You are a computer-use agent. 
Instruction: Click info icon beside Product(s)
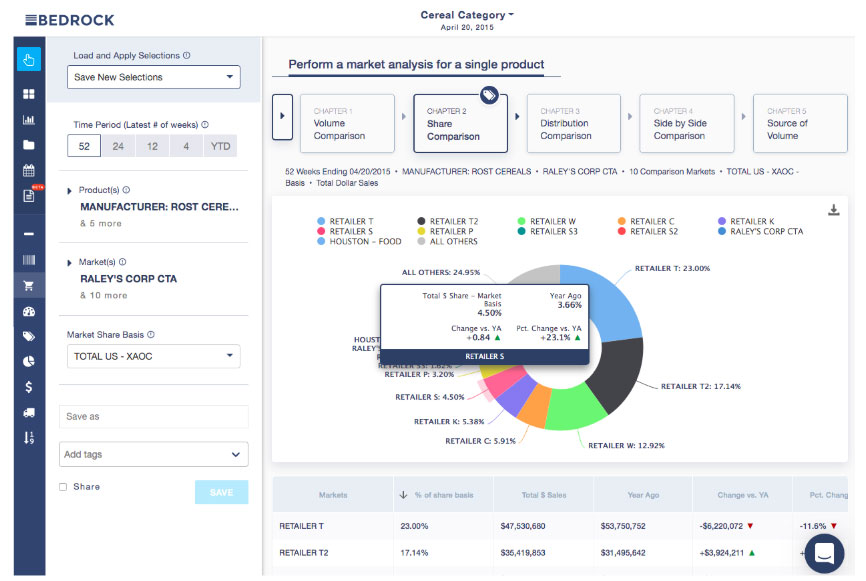(126, 190)
